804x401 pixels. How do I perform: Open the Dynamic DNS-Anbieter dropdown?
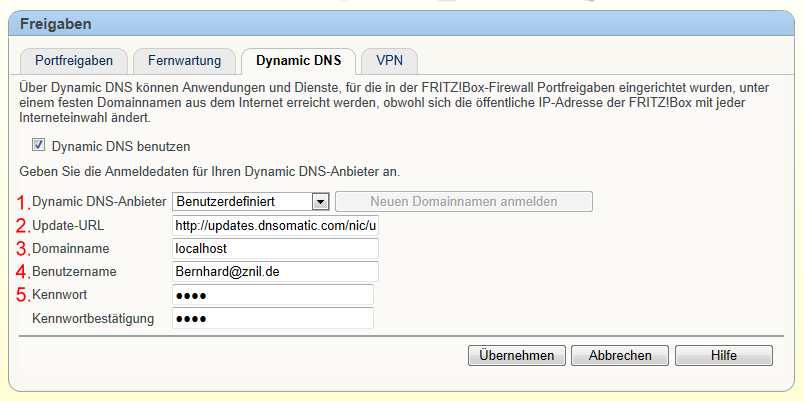click(x=251, y=202)
